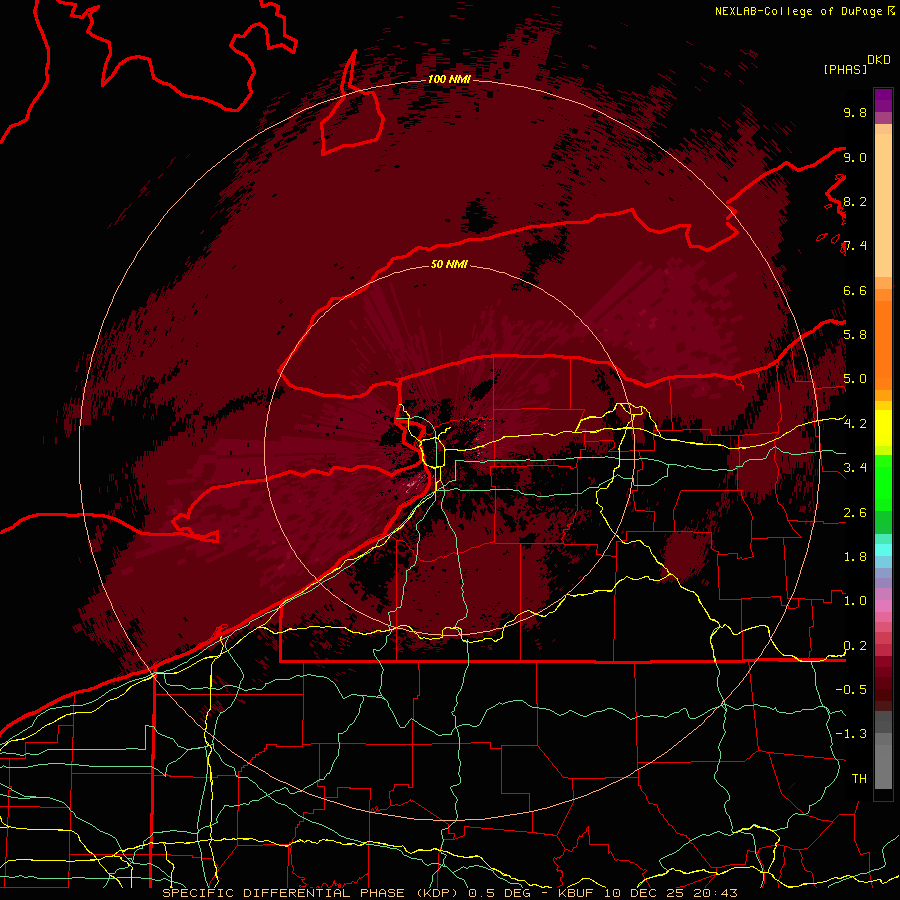Click the 6.6 scale value

(855, 290)
